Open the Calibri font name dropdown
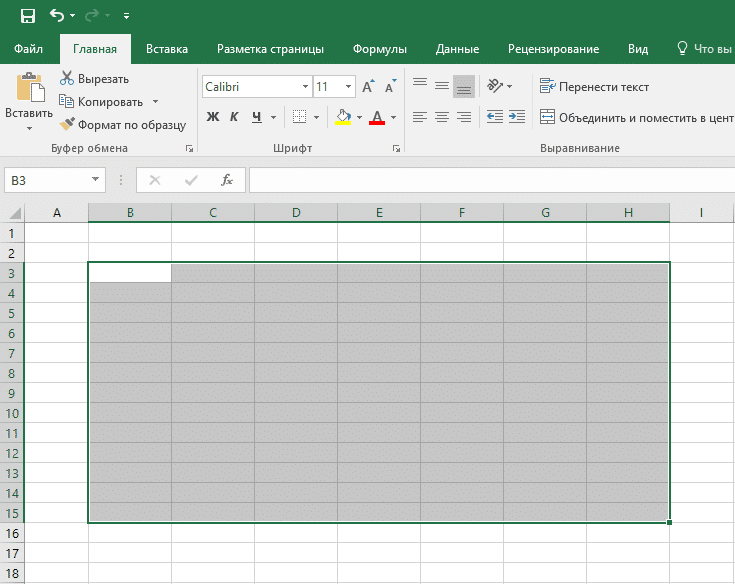 pyautogui.click(x=305, y=87)
